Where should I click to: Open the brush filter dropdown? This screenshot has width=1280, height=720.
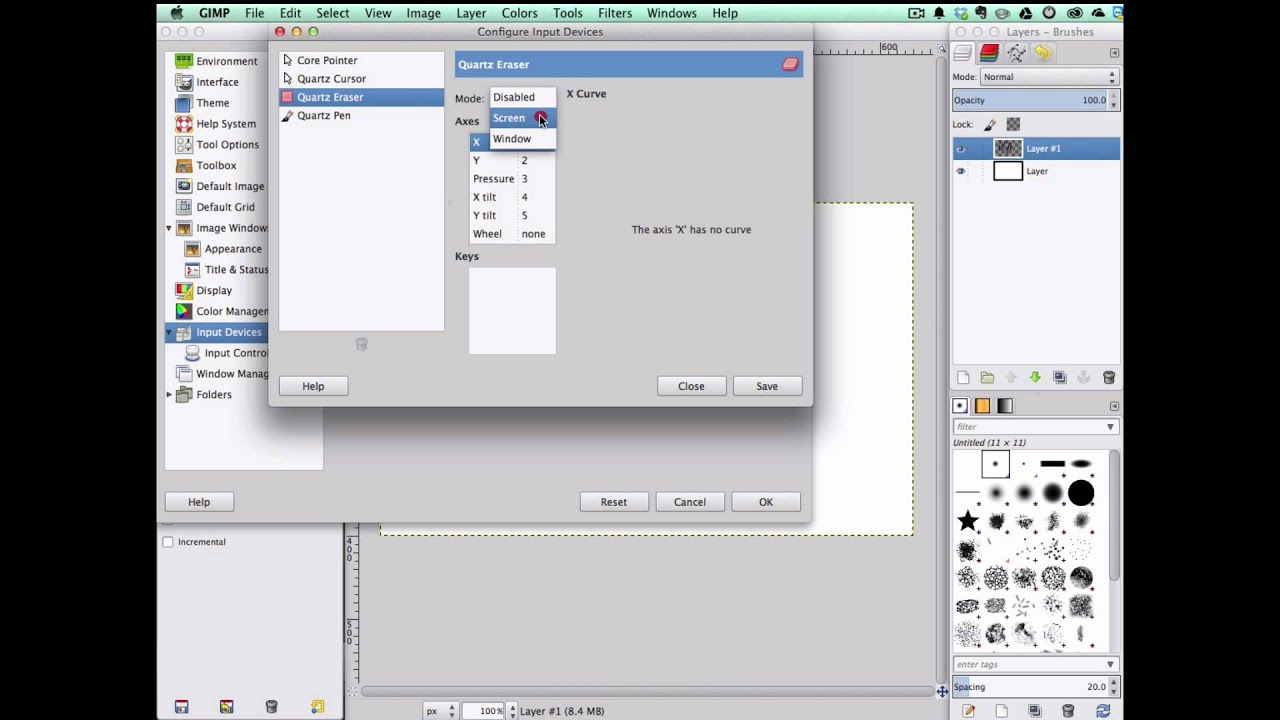pos(1110,427)
